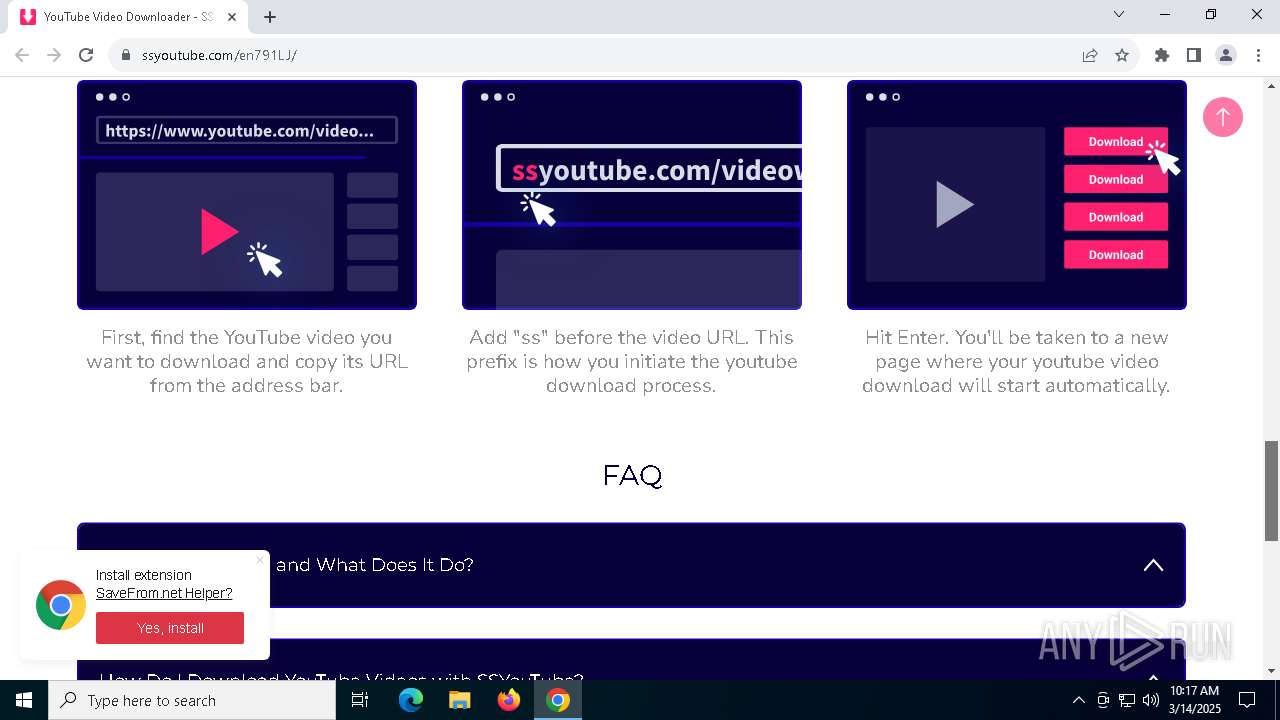Collapse the first FAQ item chevron
Screen dimensions: 1280x720
(1153, 565)
